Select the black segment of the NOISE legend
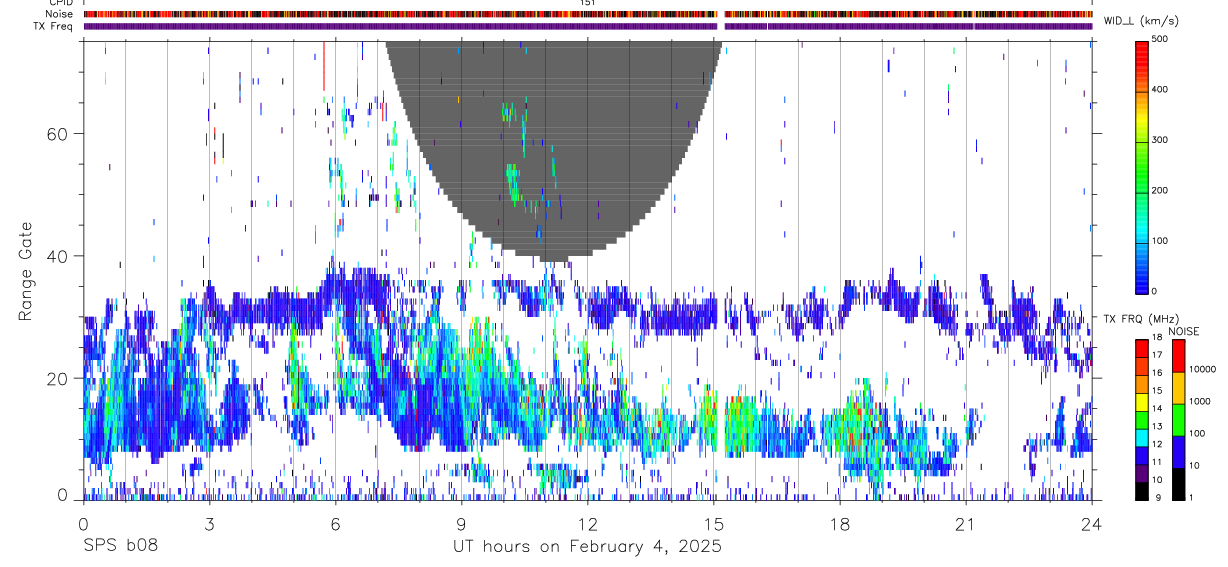The height and width of the screenshot is (567, 1228). pyautogui.click(x=1178, y=483)
